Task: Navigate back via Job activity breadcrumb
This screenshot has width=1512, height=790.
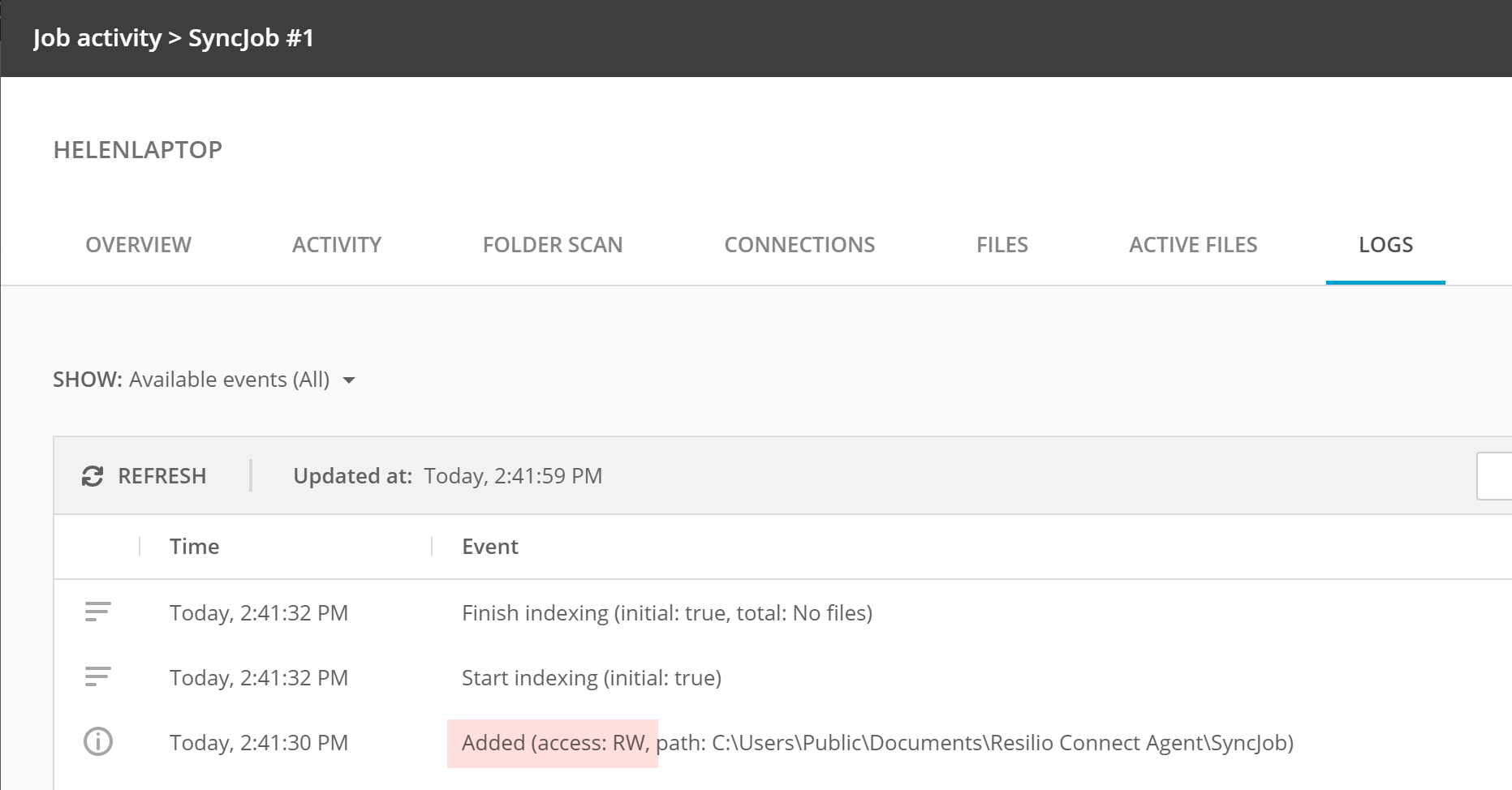Action: [x=97, y=38]
